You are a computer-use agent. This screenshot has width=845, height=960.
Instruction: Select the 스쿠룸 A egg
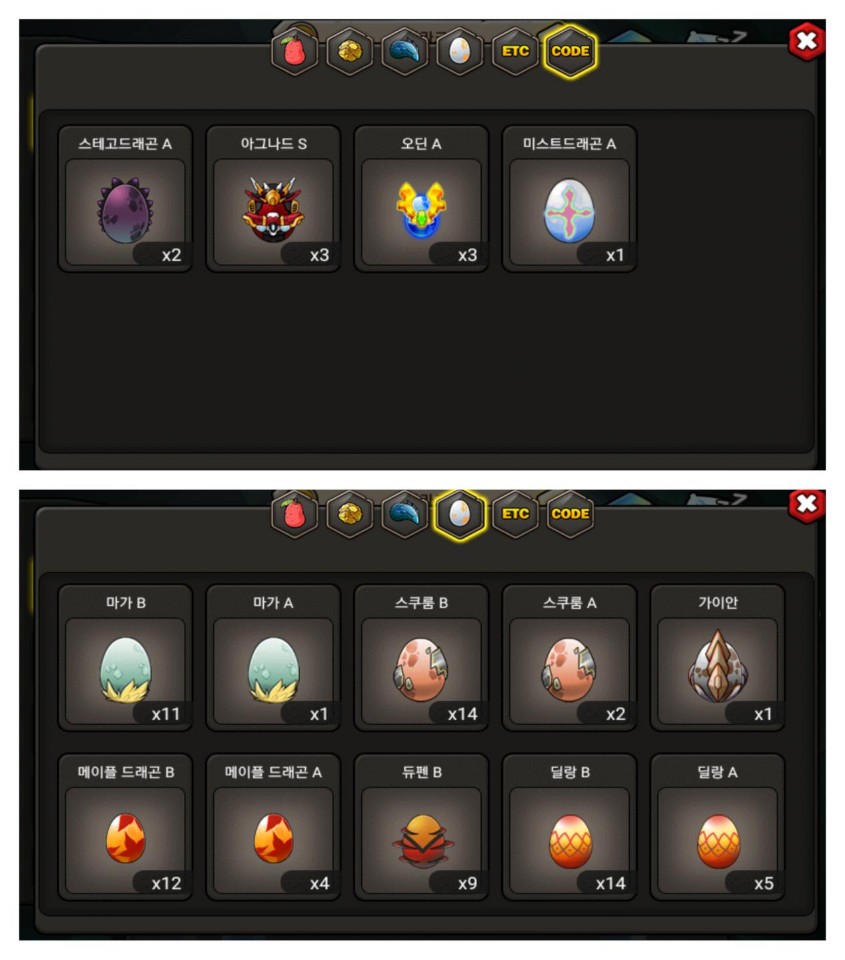point(569,658)
